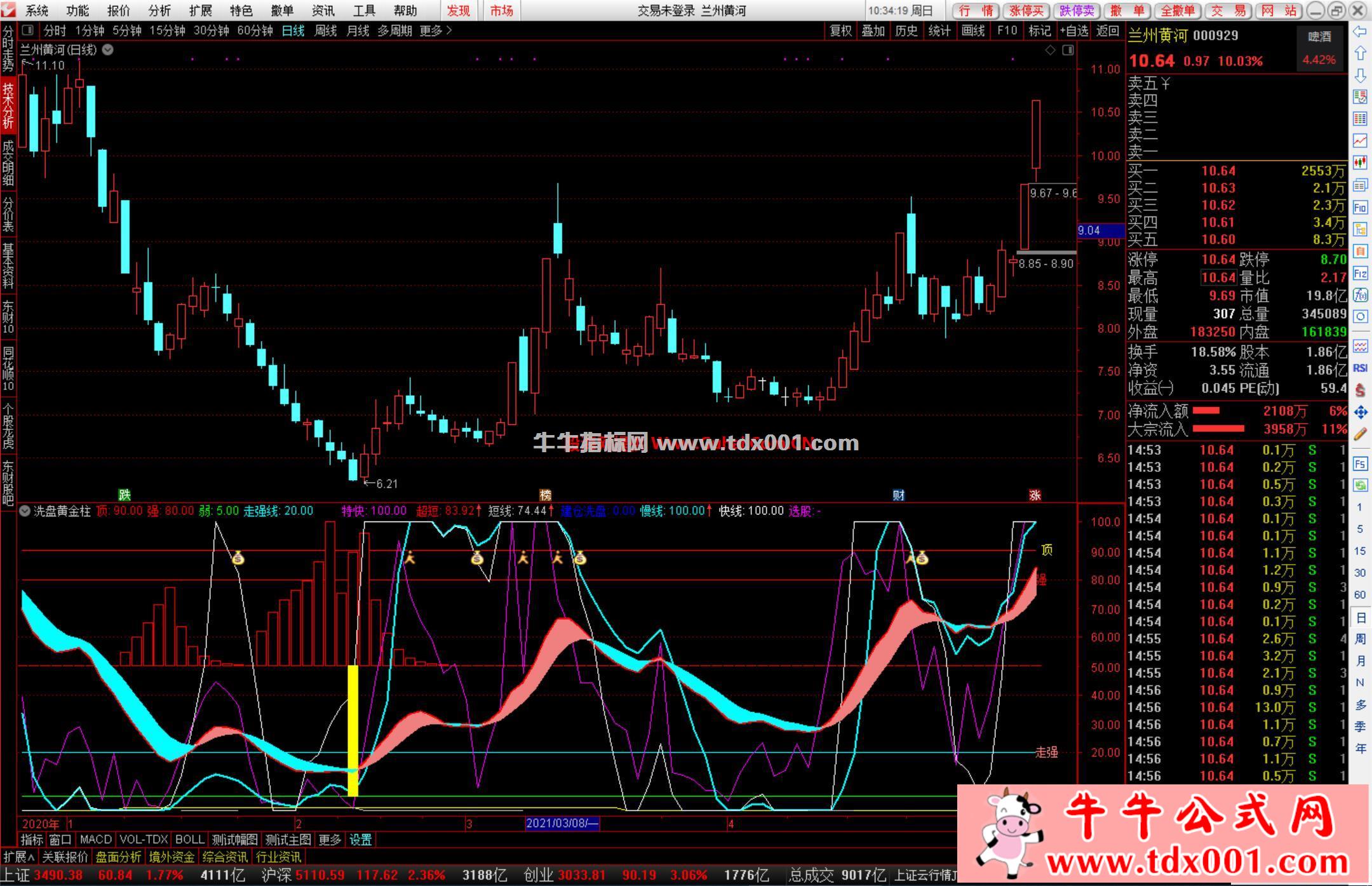The image size is (1372, 886).
Task: Expand the 洗盘黄金柱 indicator dropdown arrow
Action: tap(25, 511)
